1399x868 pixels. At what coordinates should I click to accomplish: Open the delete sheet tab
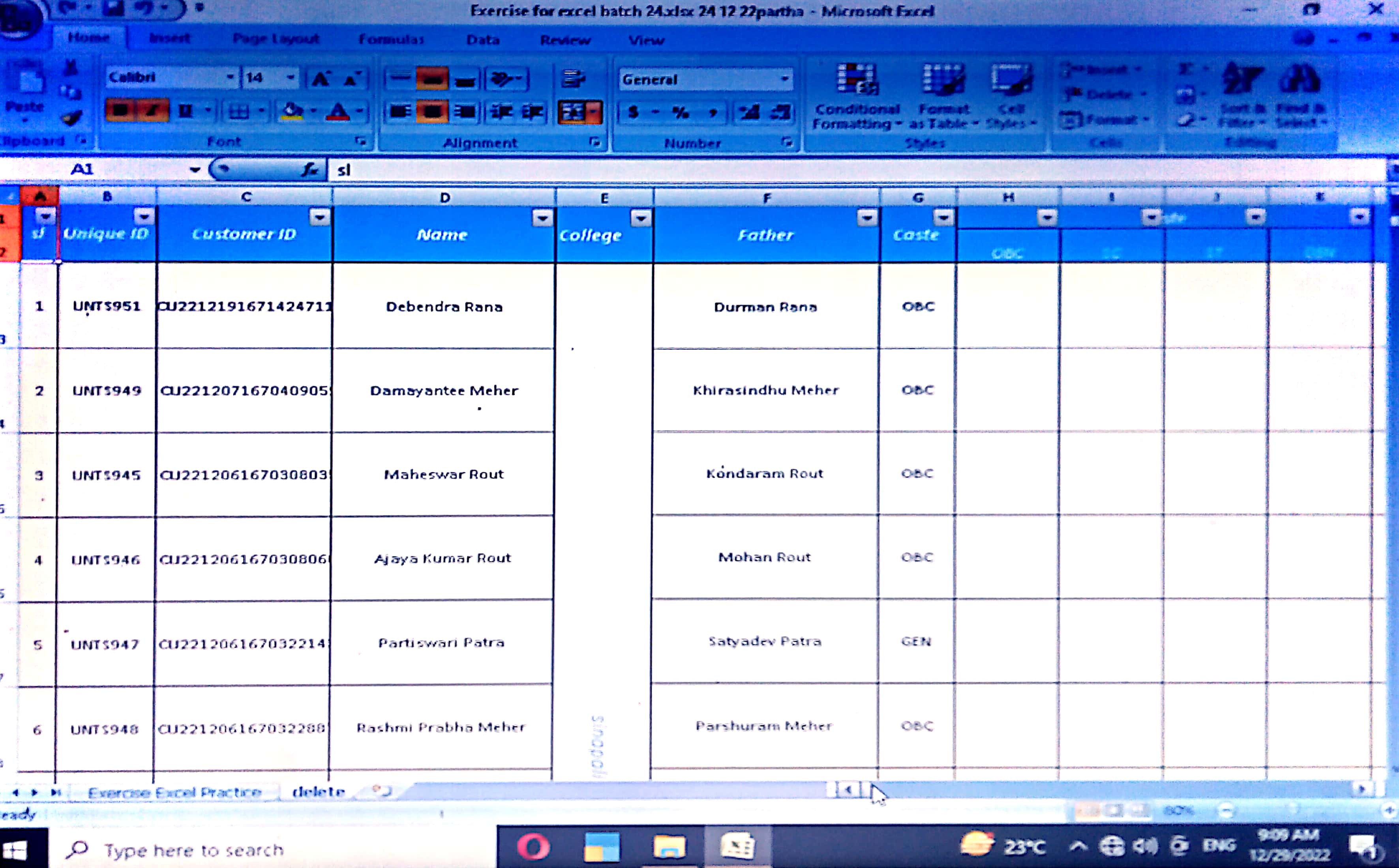click(319, 792)
